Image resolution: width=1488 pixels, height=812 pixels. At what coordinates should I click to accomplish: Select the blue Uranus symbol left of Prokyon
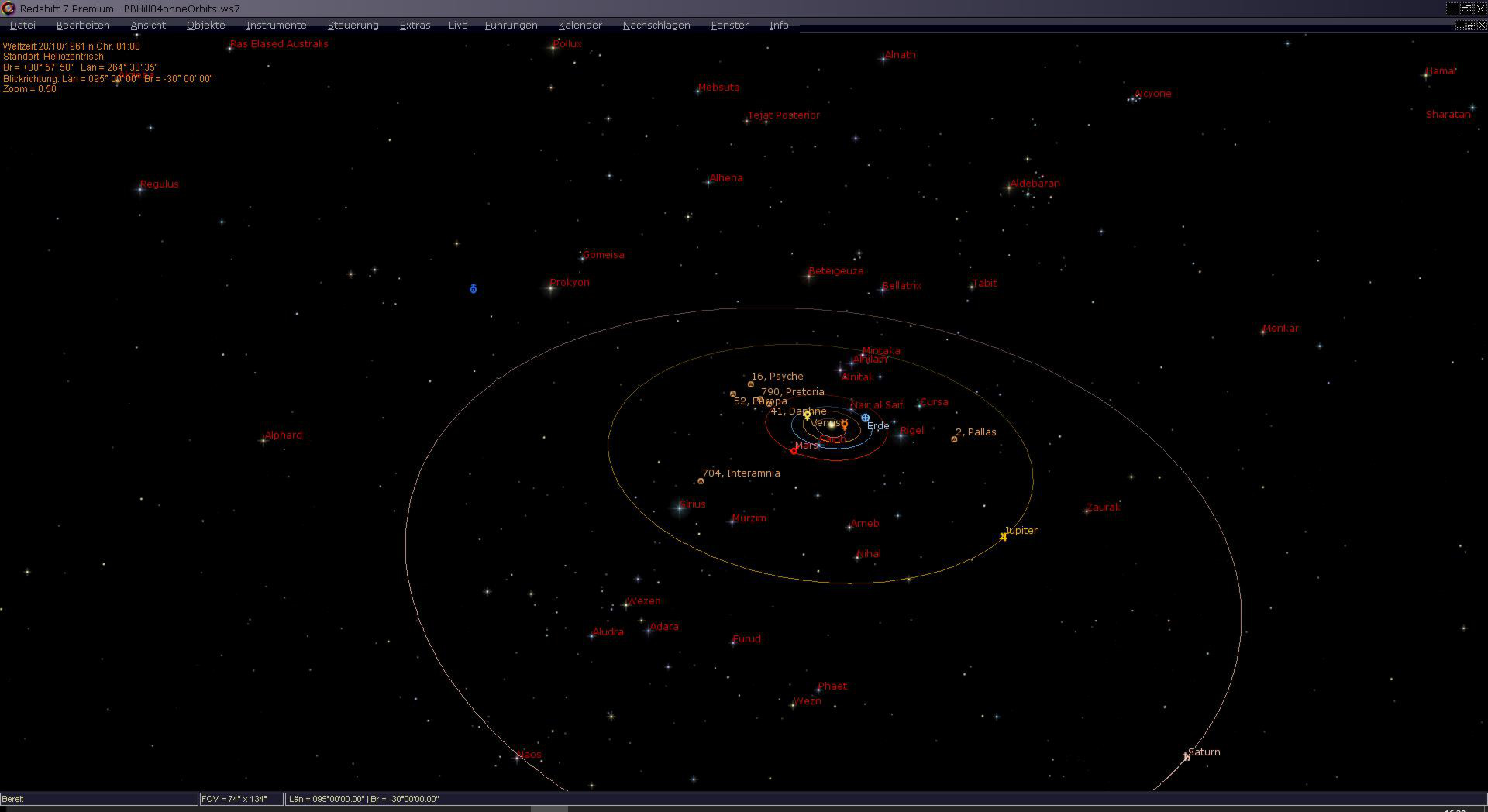pos(474,289)
